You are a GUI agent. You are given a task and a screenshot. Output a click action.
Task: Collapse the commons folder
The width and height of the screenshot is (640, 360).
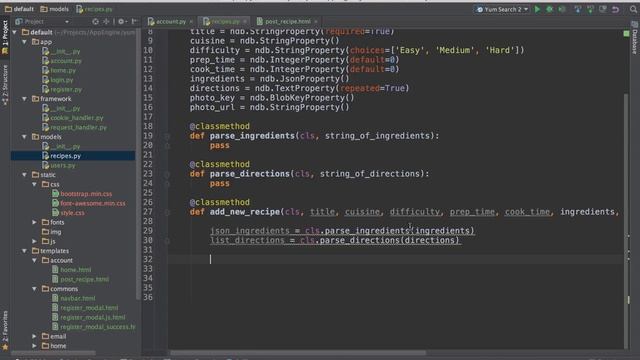tap(34, 289)
